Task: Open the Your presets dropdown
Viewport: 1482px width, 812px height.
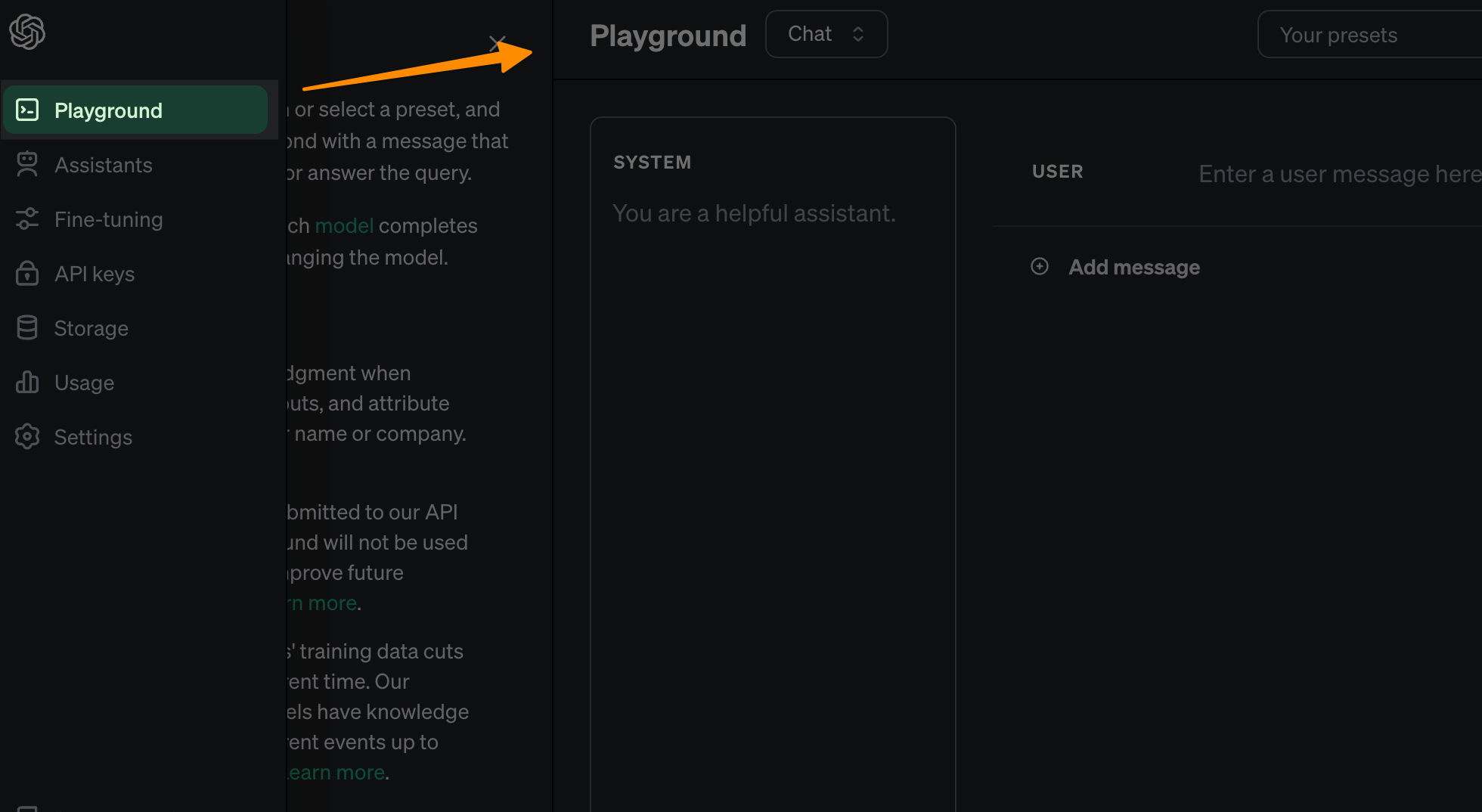Action: [1369, 35]
